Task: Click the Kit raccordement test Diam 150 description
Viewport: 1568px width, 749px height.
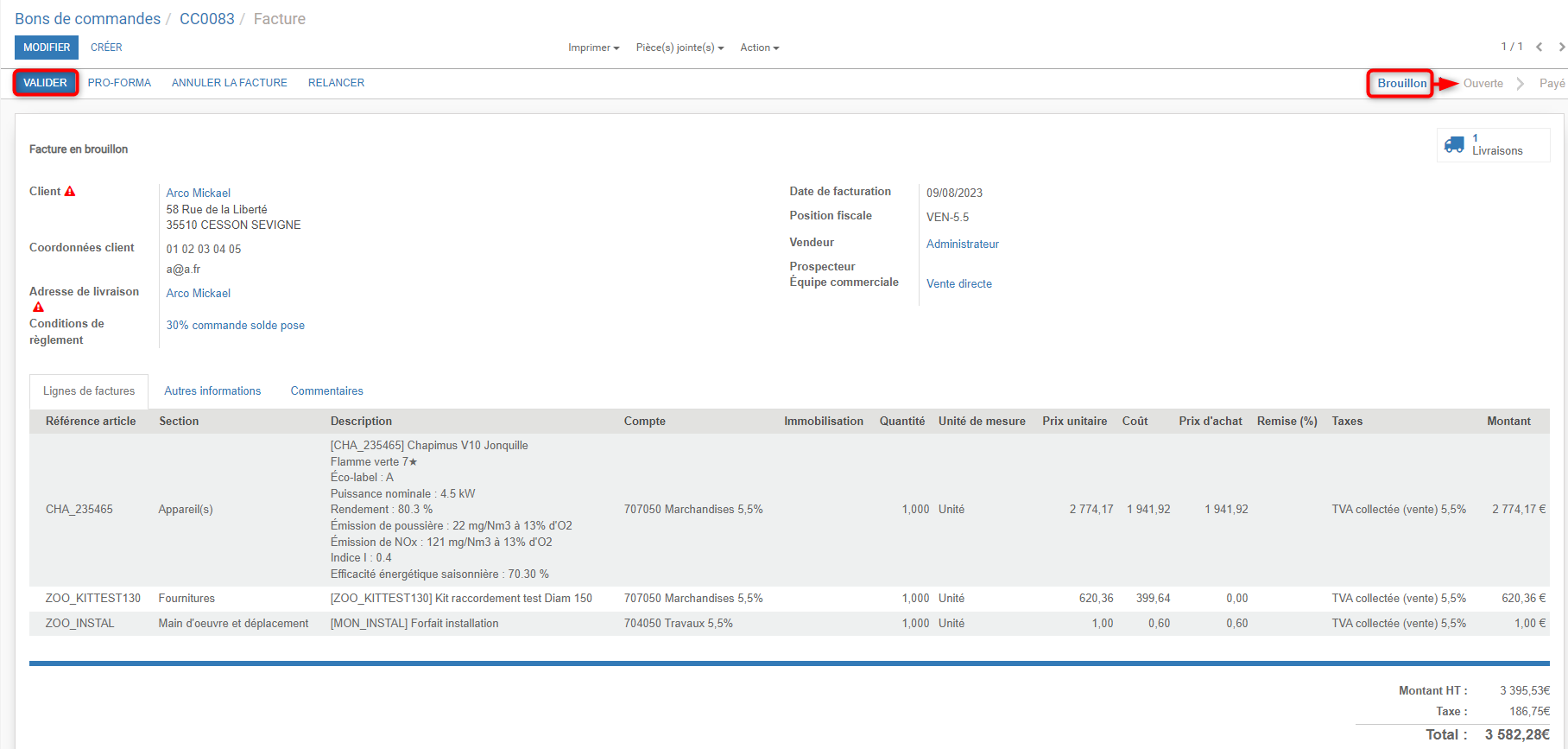Action: point(461,599)
